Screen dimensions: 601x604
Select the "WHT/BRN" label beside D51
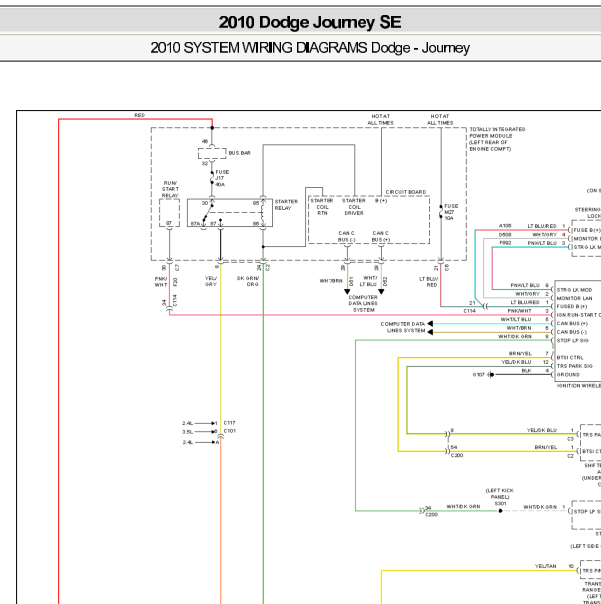point(331,281)
